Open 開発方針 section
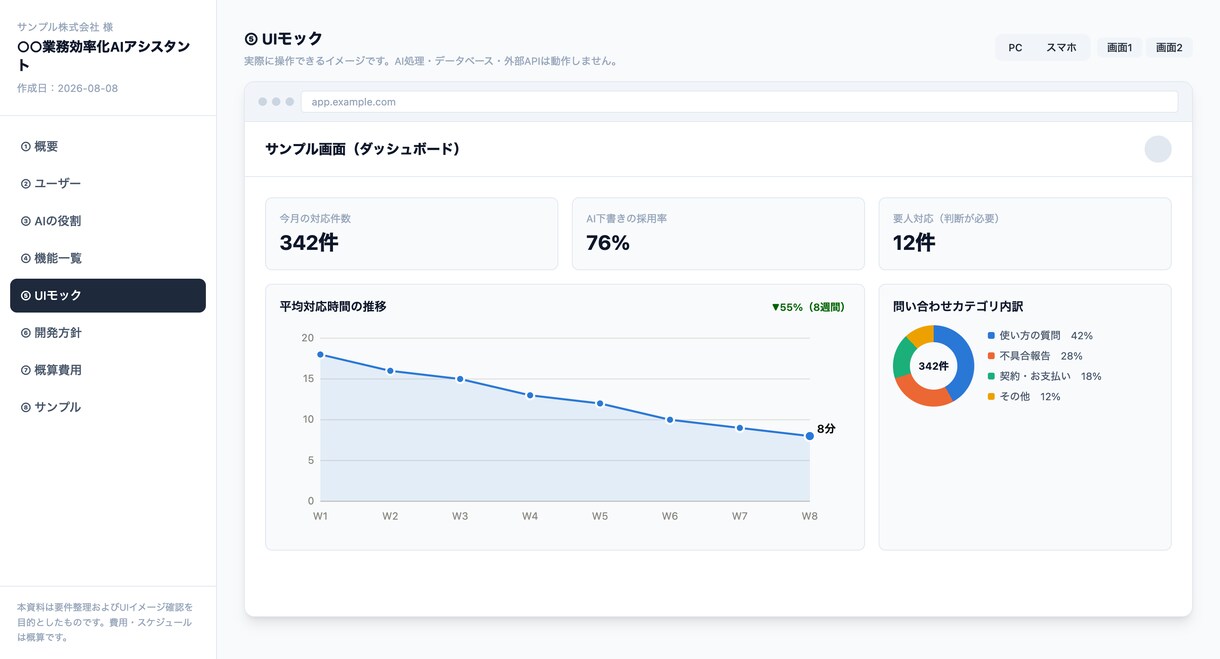The height and width of the screenshot is (659, 1220). [x=108, y=332]
